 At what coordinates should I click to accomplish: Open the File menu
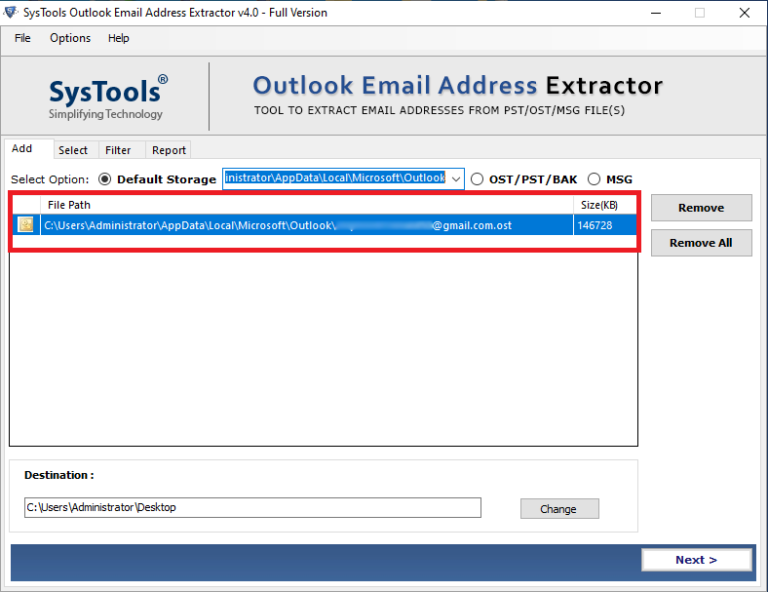tap(23, 38)
